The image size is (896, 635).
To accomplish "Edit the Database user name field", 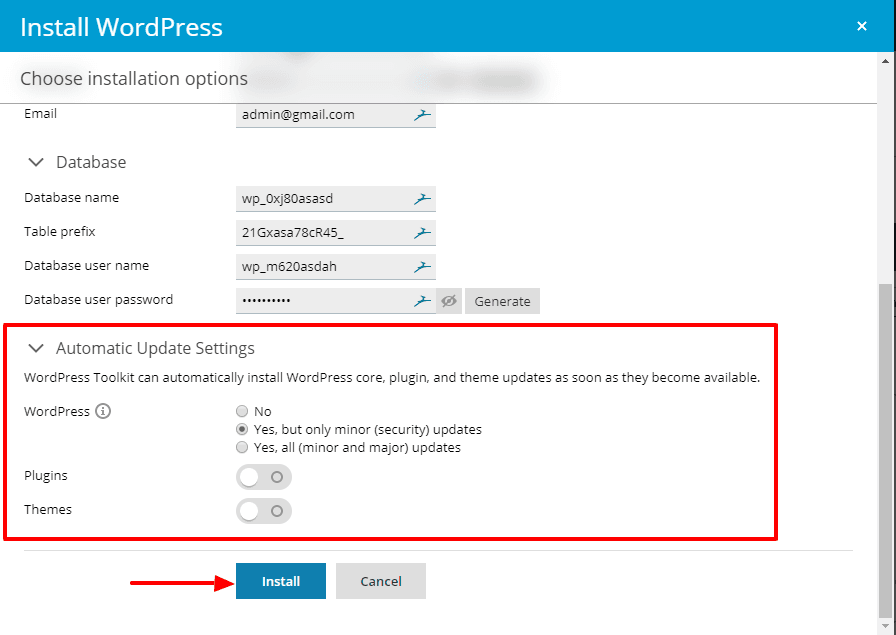I will [336, 266].
